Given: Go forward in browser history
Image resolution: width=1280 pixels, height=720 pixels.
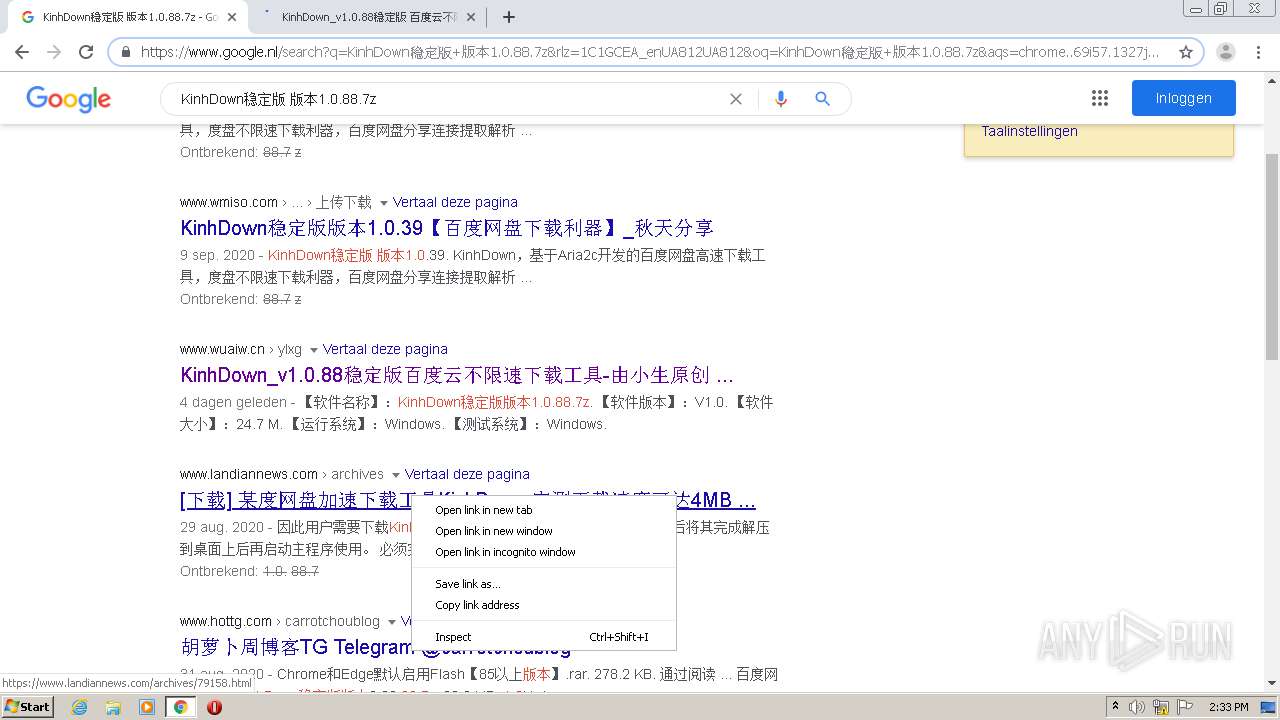Looking at the screenshot, I should (x=54, y=52).
